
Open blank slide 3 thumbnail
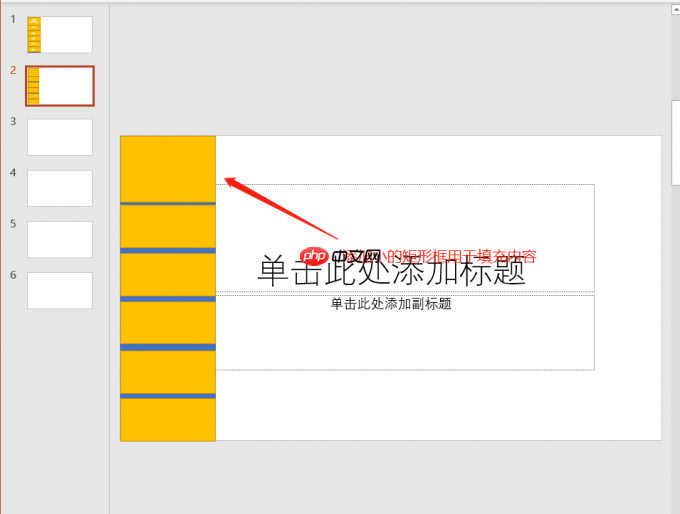[x=60, y=137]
